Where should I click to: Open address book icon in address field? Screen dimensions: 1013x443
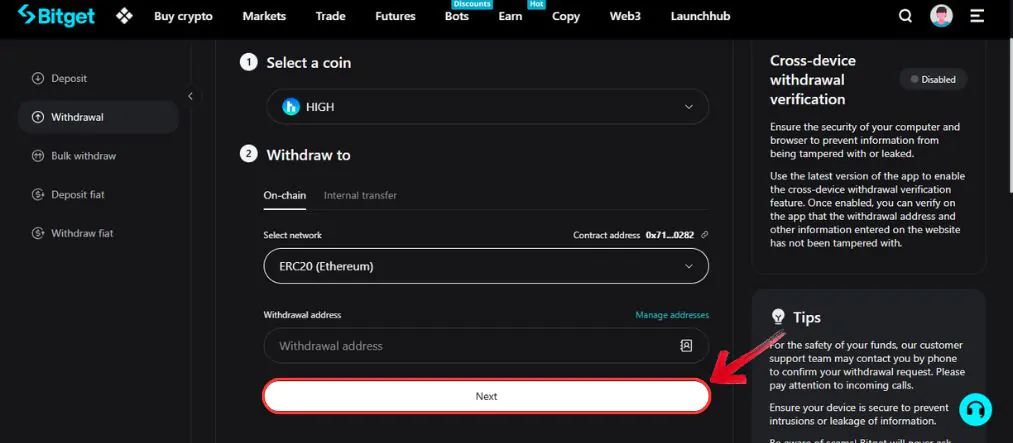(686, 345)
